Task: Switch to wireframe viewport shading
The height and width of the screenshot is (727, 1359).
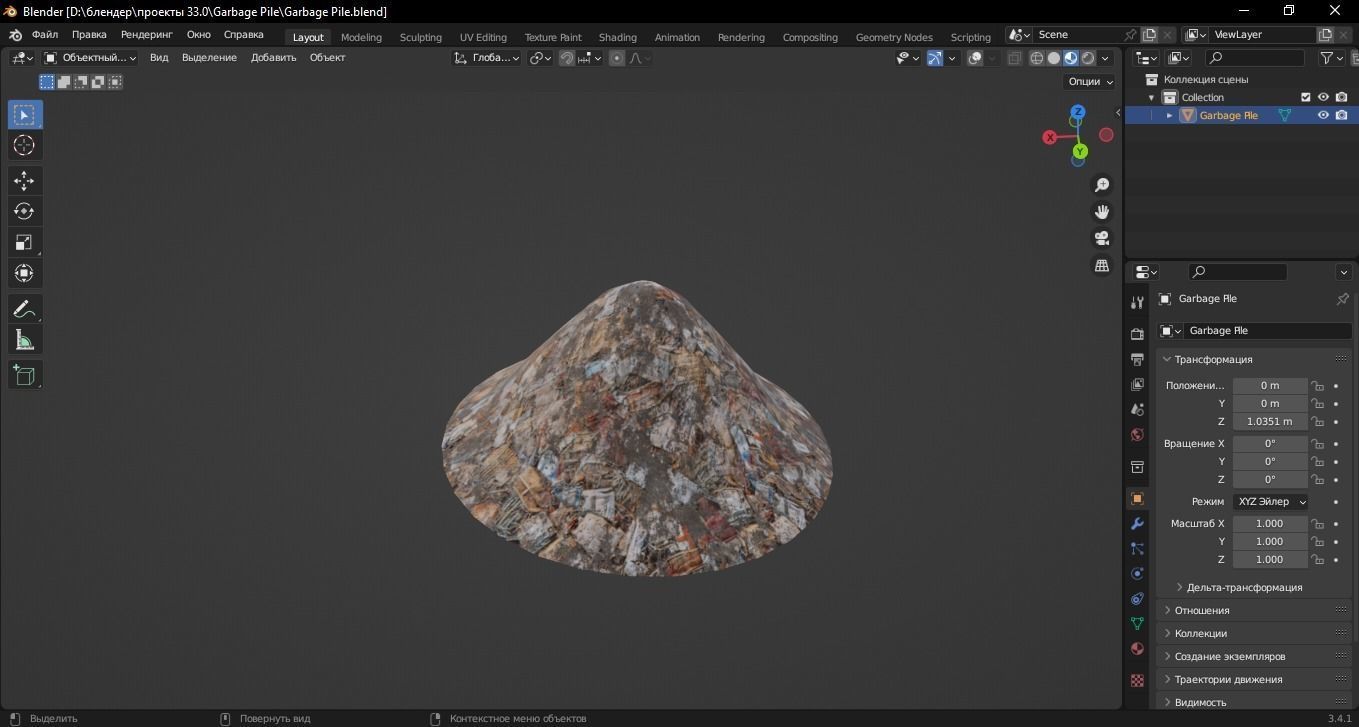Action: point(1037,58)
